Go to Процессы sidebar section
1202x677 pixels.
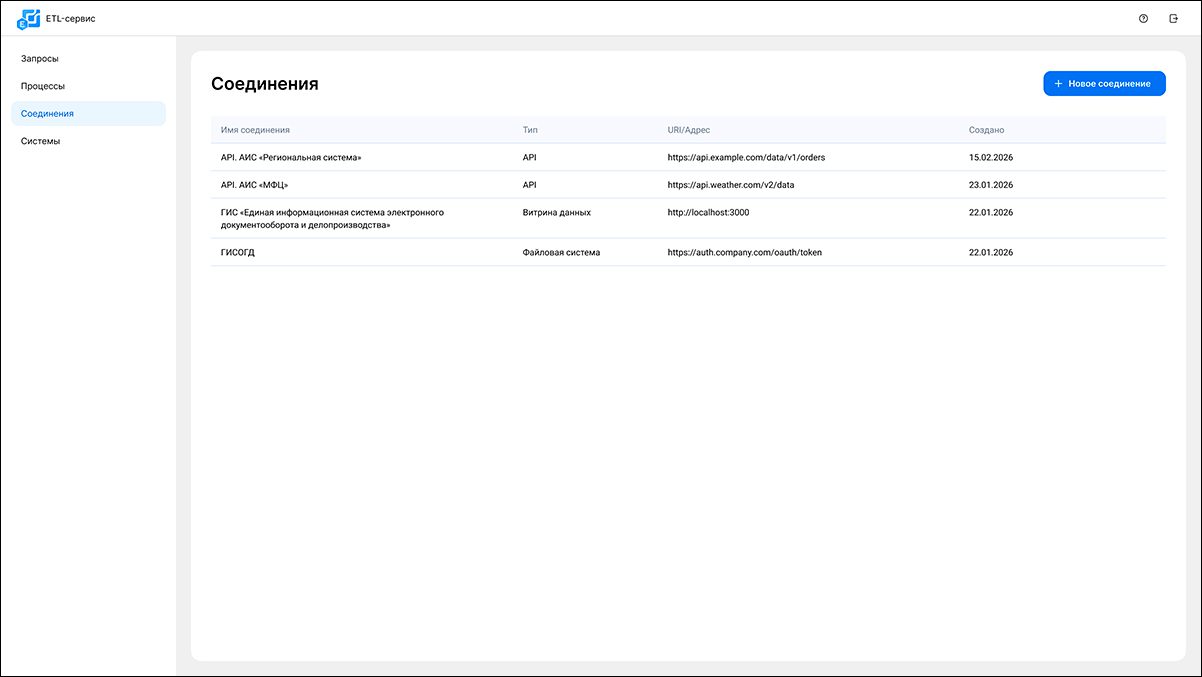pyautogui.click(x=43, y=86)
